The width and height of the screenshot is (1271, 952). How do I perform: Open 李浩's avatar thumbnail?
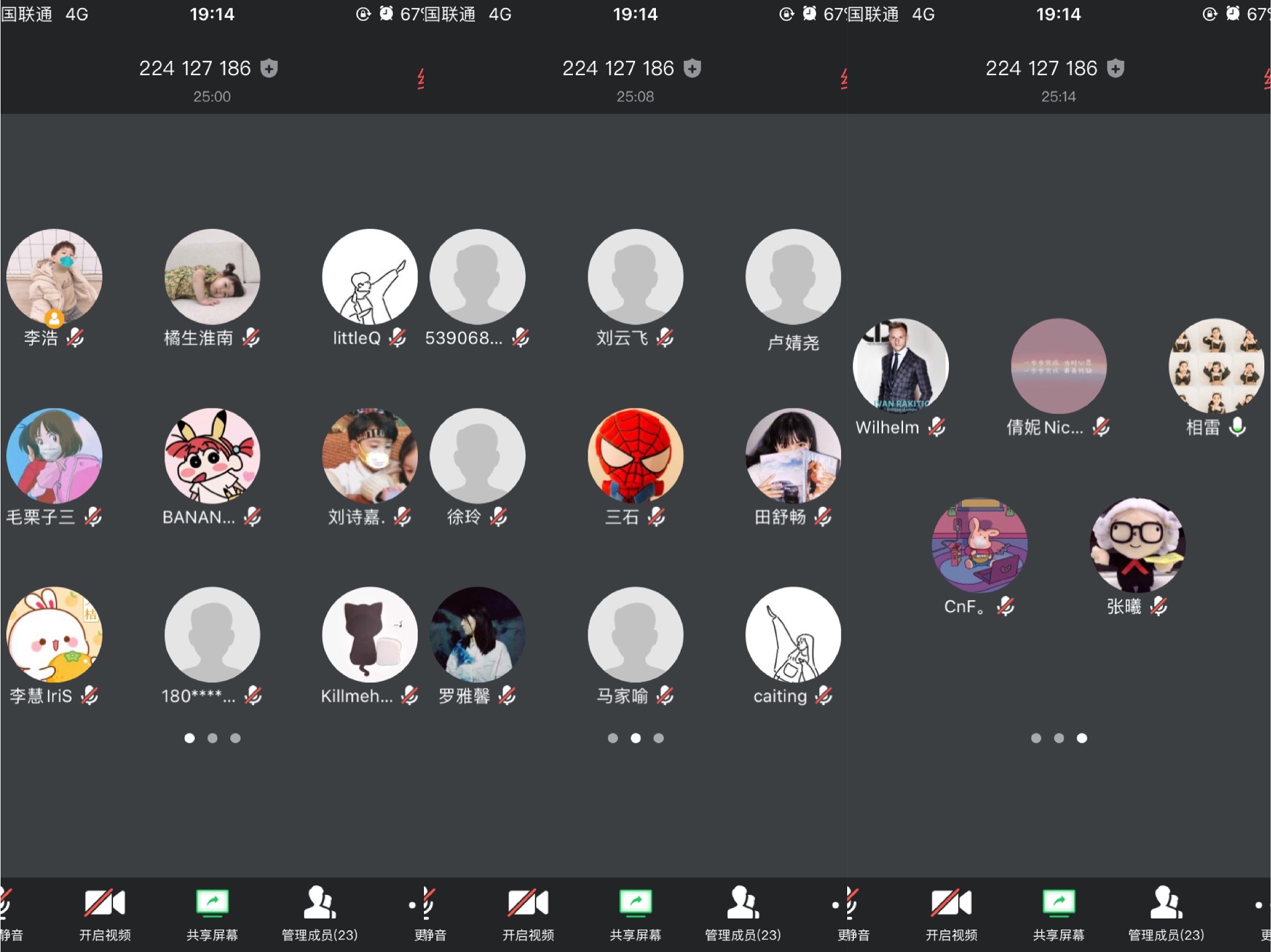point(55,277)
